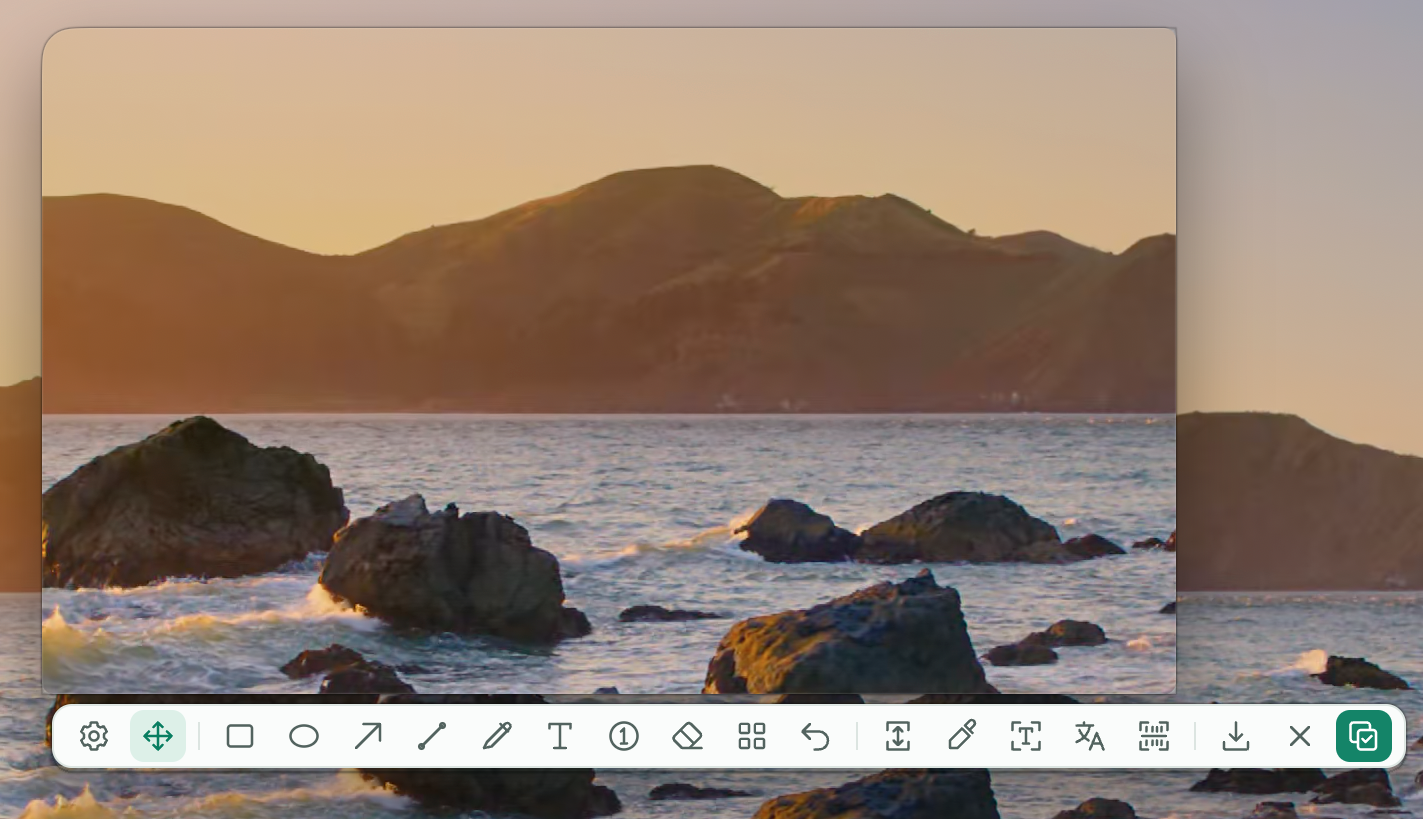Select the numbered marker tool

pyautogui.click(x=624, y=737)
